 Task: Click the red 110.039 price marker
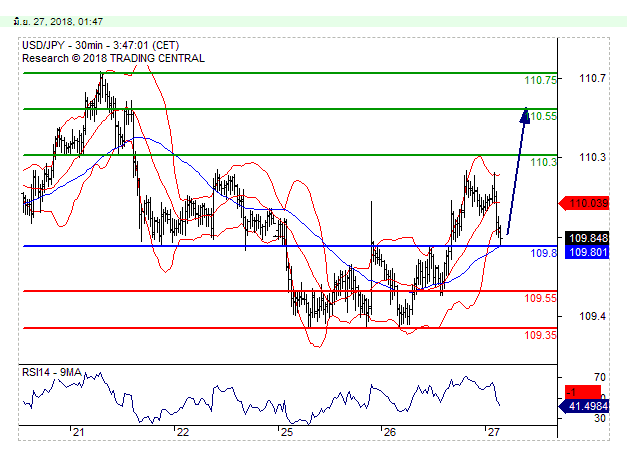coord(584,204)
